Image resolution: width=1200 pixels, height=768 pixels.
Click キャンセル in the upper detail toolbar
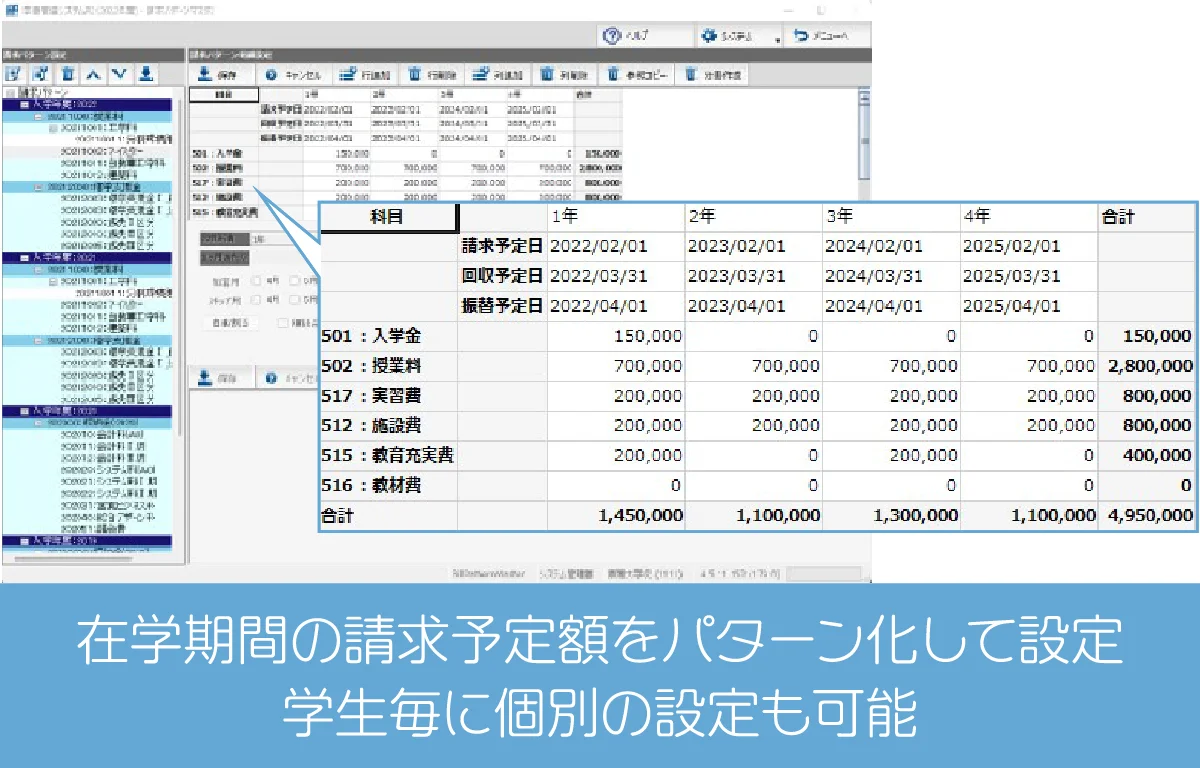click(293, 75)
